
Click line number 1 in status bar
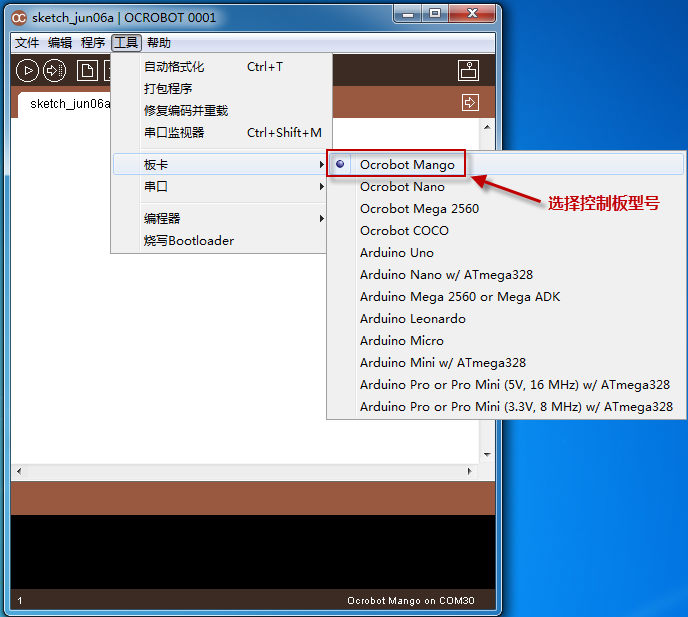(x=20, y=600)
